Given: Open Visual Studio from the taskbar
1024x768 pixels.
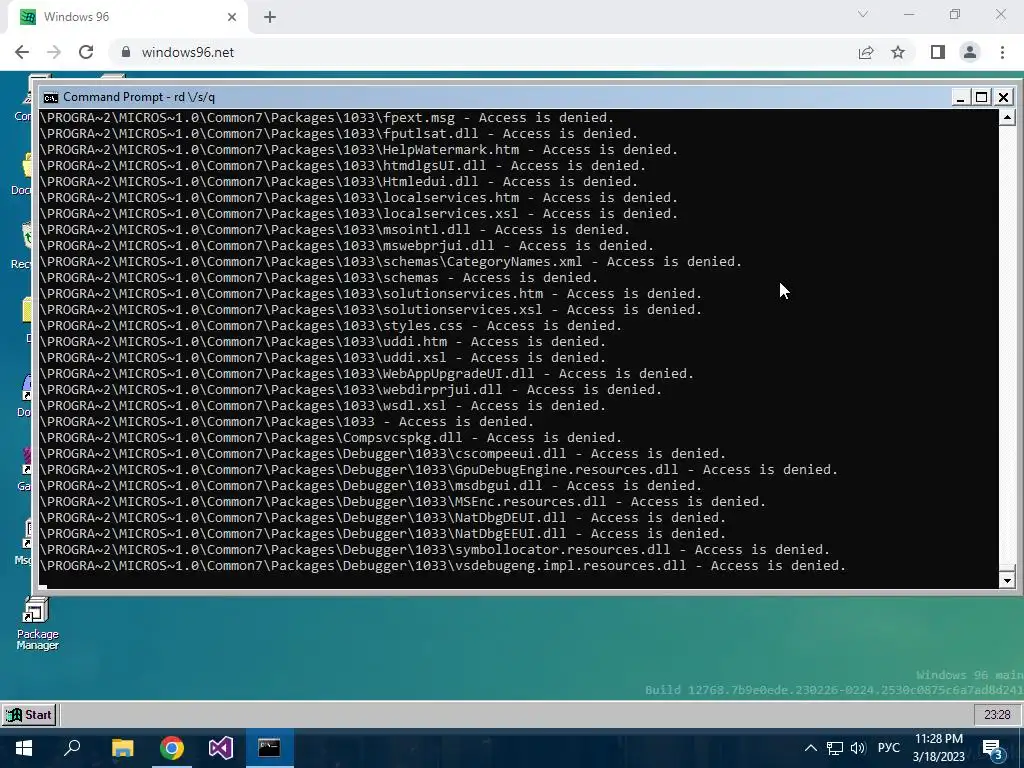Looking at the screenshot, I should [221, 748].
